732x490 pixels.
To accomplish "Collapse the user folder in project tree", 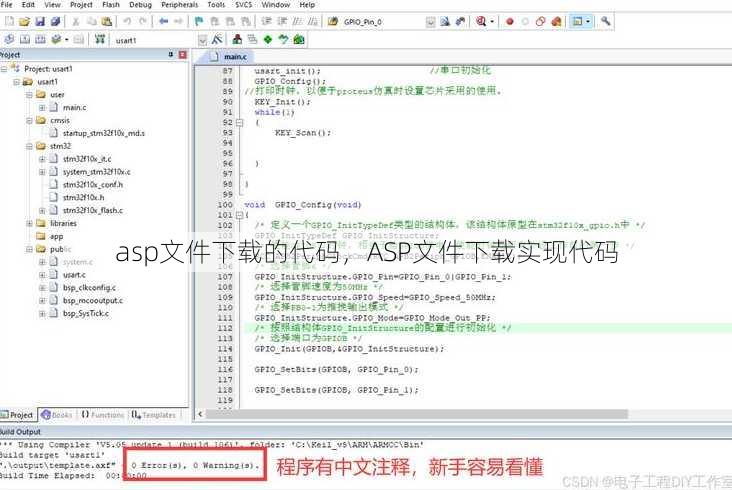I will pyautogui.click(x=29, y=95).
